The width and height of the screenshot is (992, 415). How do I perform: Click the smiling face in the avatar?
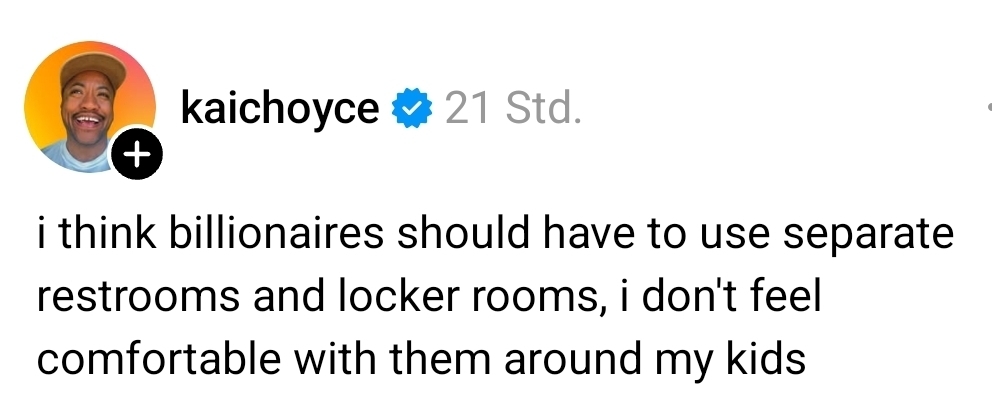[84, 105]
